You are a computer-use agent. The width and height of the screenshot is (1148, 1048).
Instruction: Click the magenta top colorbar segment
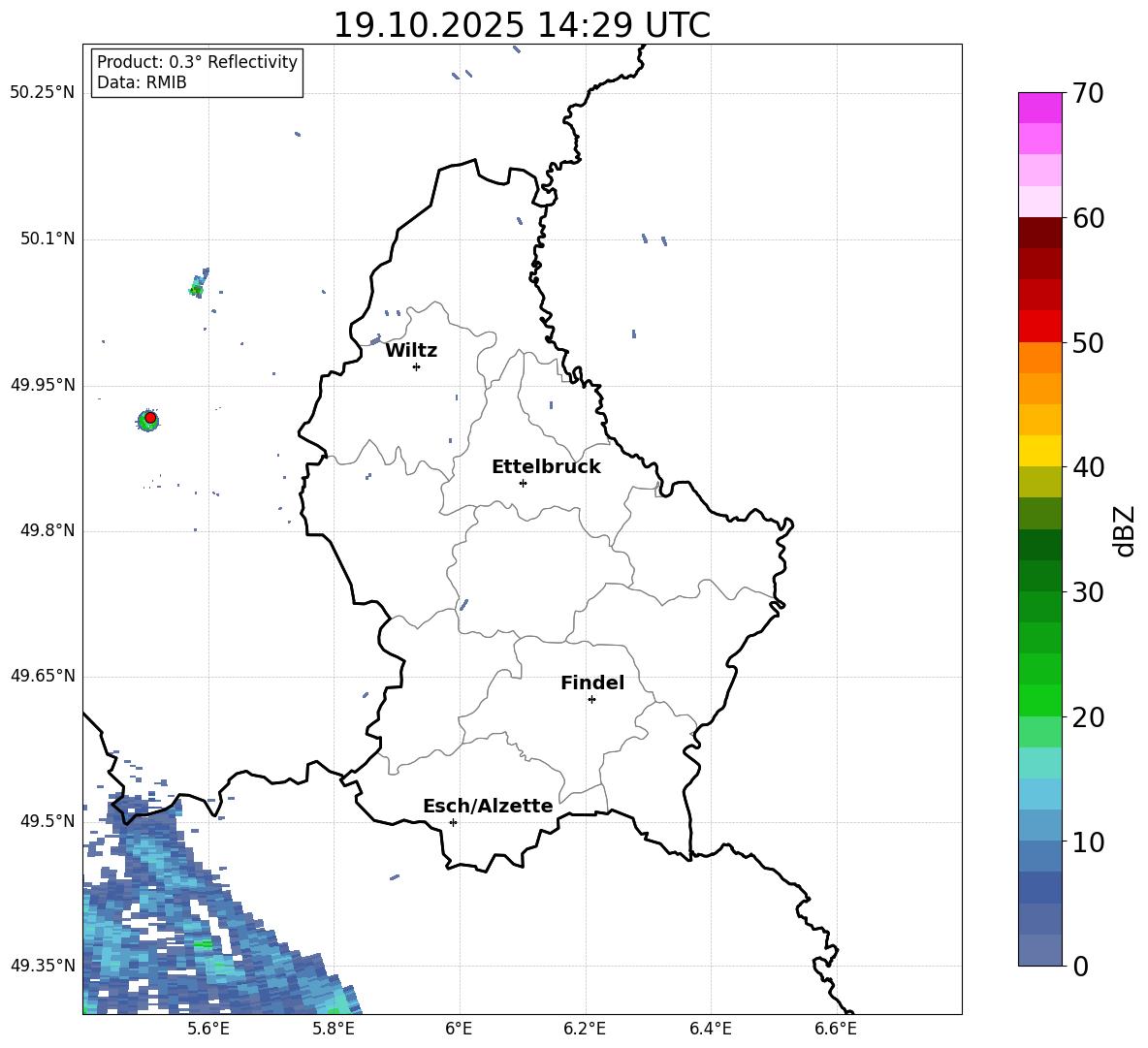point(1039,108)
